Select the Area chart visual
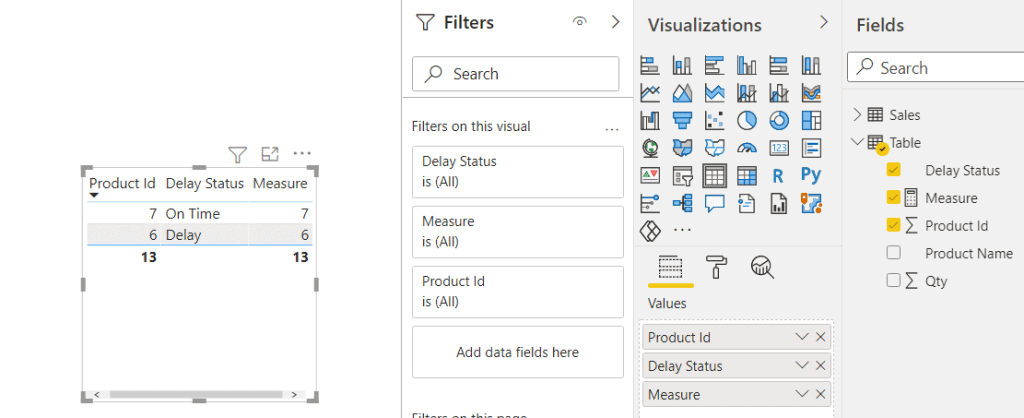This screenshot has width=1024, height=418. click(x=682, y=93)
